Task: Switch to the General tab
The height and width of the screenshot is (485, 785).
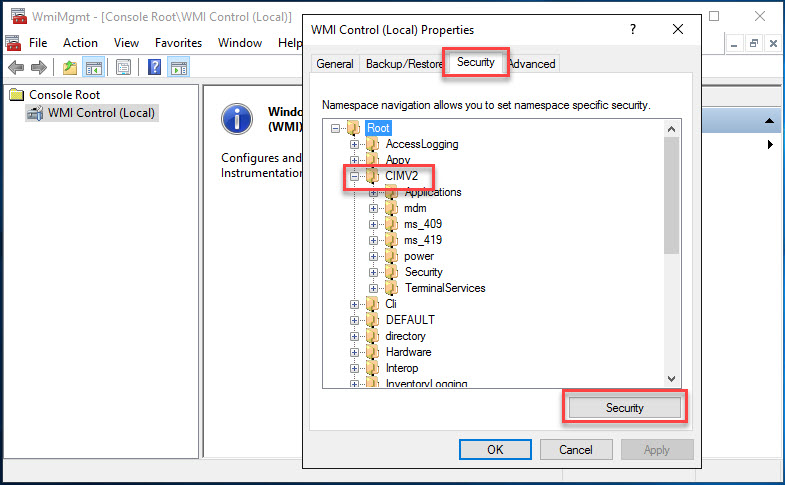Action: [x=335, y=64]
